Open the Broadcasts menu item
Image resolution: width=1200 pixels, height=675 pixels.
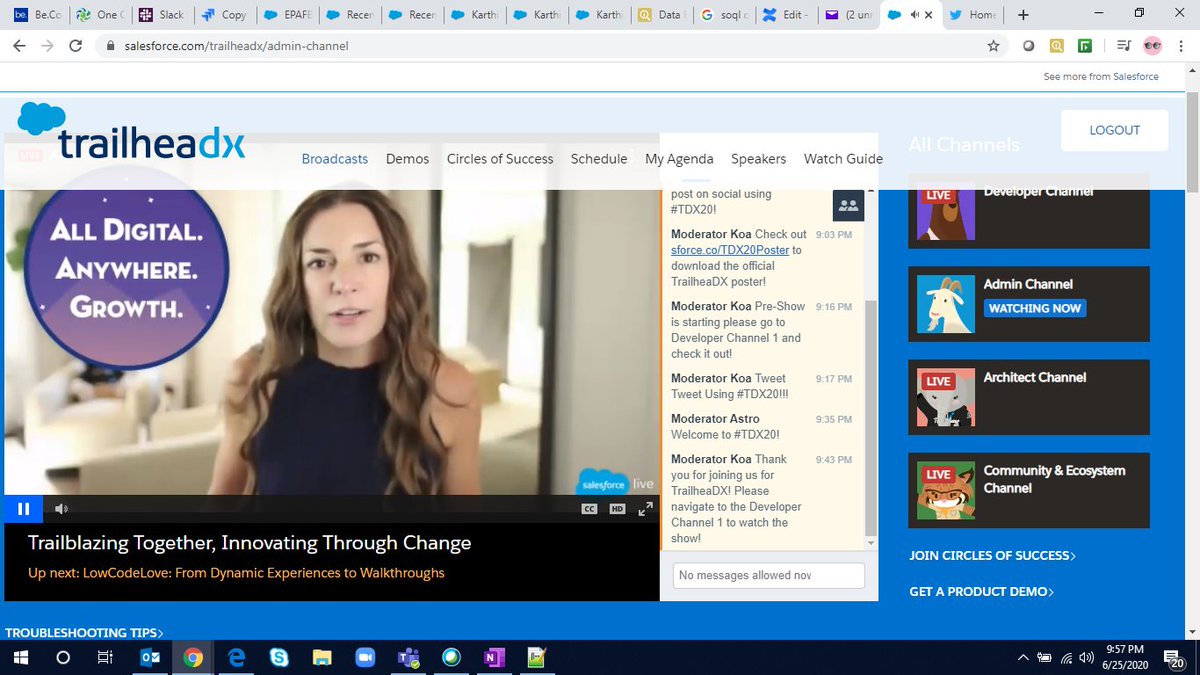pos(335,159)
